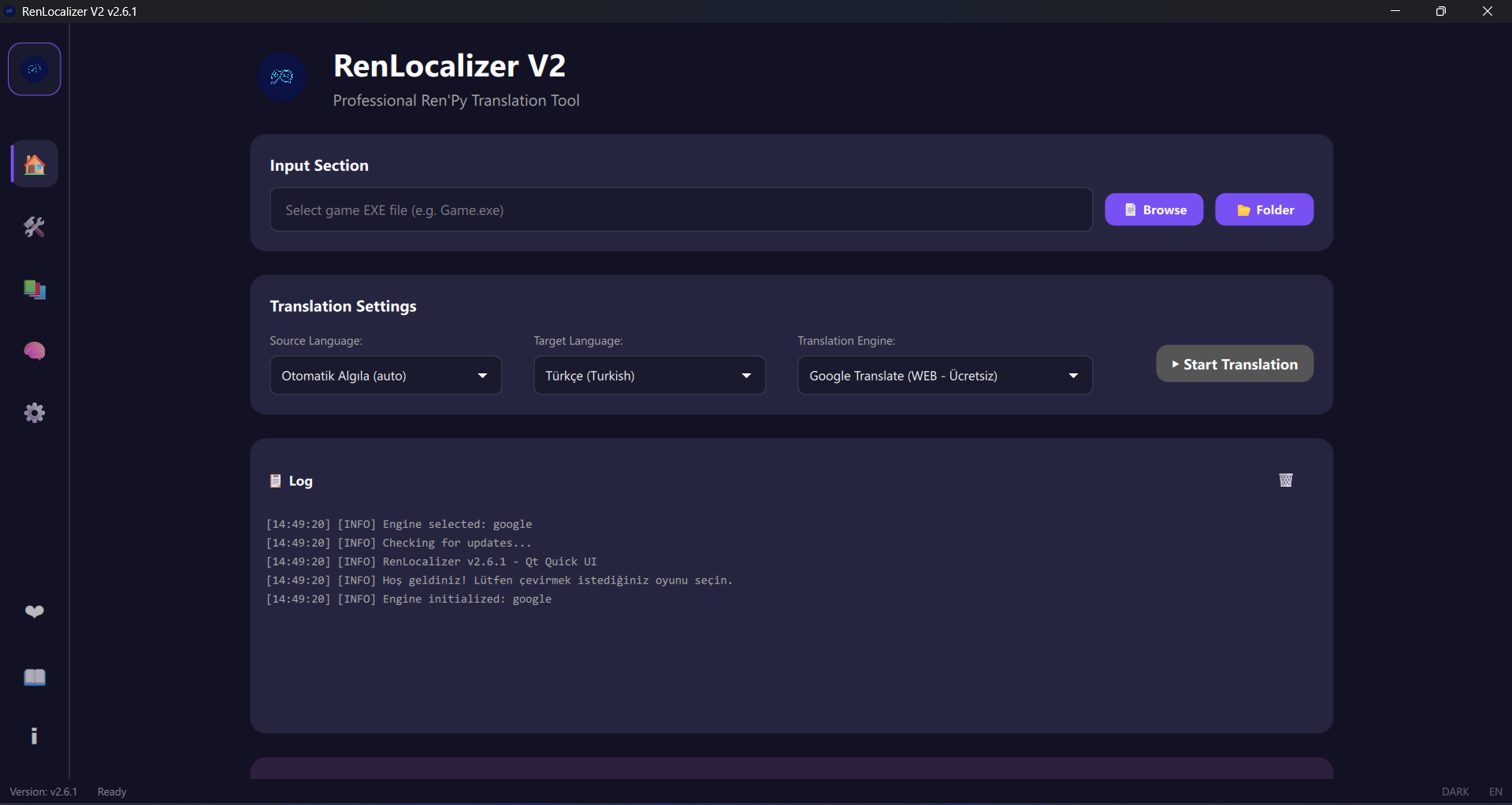Click the "Ready" status text
The image size is (1512, 805).
pos(112,792)
